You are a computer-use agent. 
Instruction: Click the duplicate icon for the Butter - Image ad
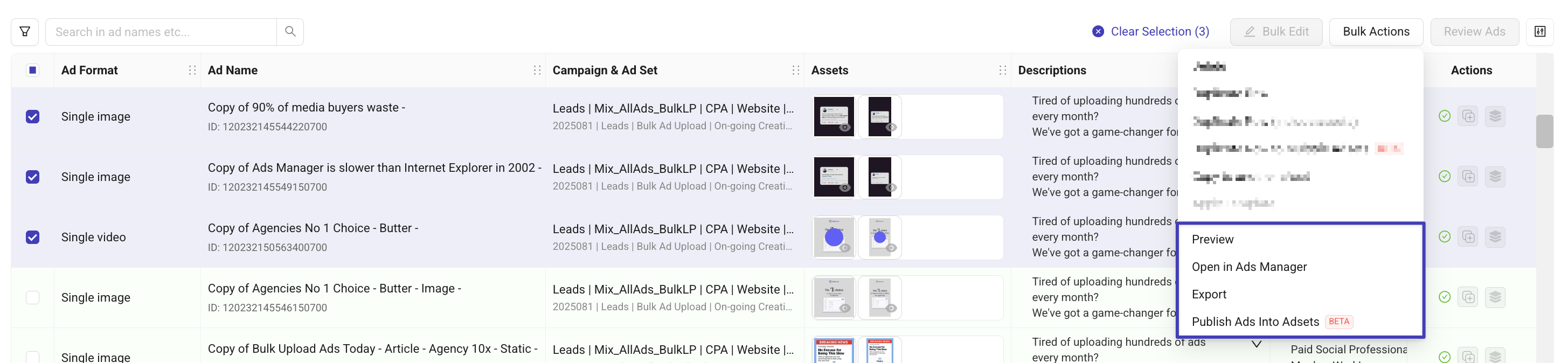point(1468,297)
